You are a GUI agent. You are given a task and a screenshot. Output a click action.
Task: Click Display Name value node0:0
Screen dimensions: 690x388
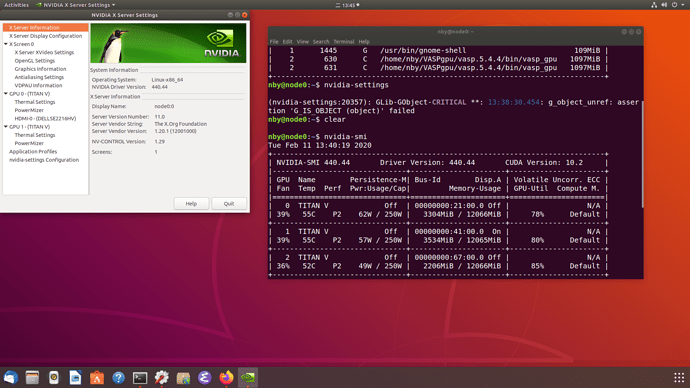pyautogui.click(x=164, y=106)
